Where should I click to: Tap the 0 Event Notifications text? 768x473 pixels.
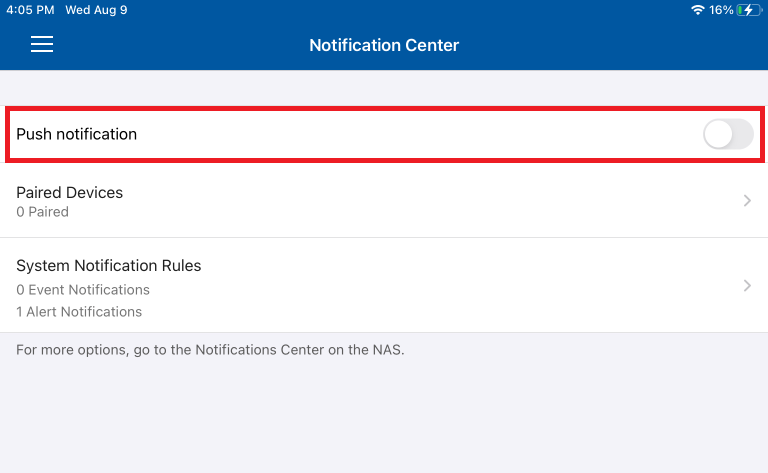click(x=83, y=290)
